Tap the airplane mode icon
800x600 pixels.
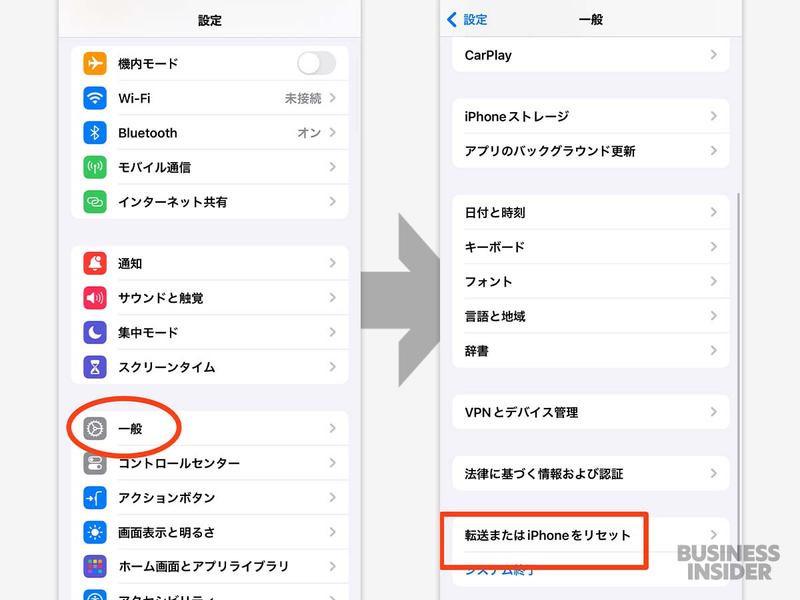[x=95, y=63]
